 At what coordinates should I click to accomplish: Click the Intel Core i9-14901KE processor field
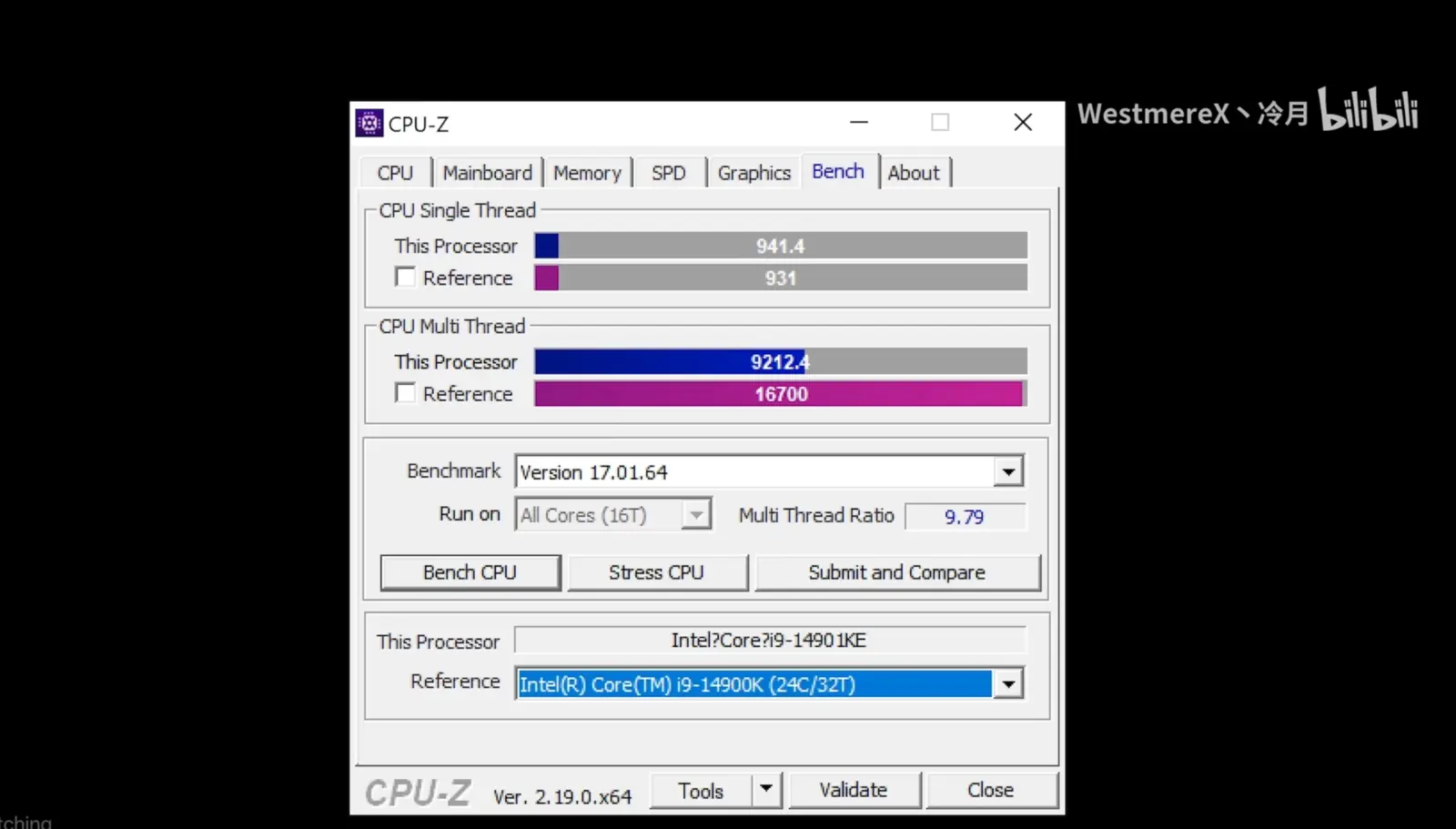(x=770, y=640)
